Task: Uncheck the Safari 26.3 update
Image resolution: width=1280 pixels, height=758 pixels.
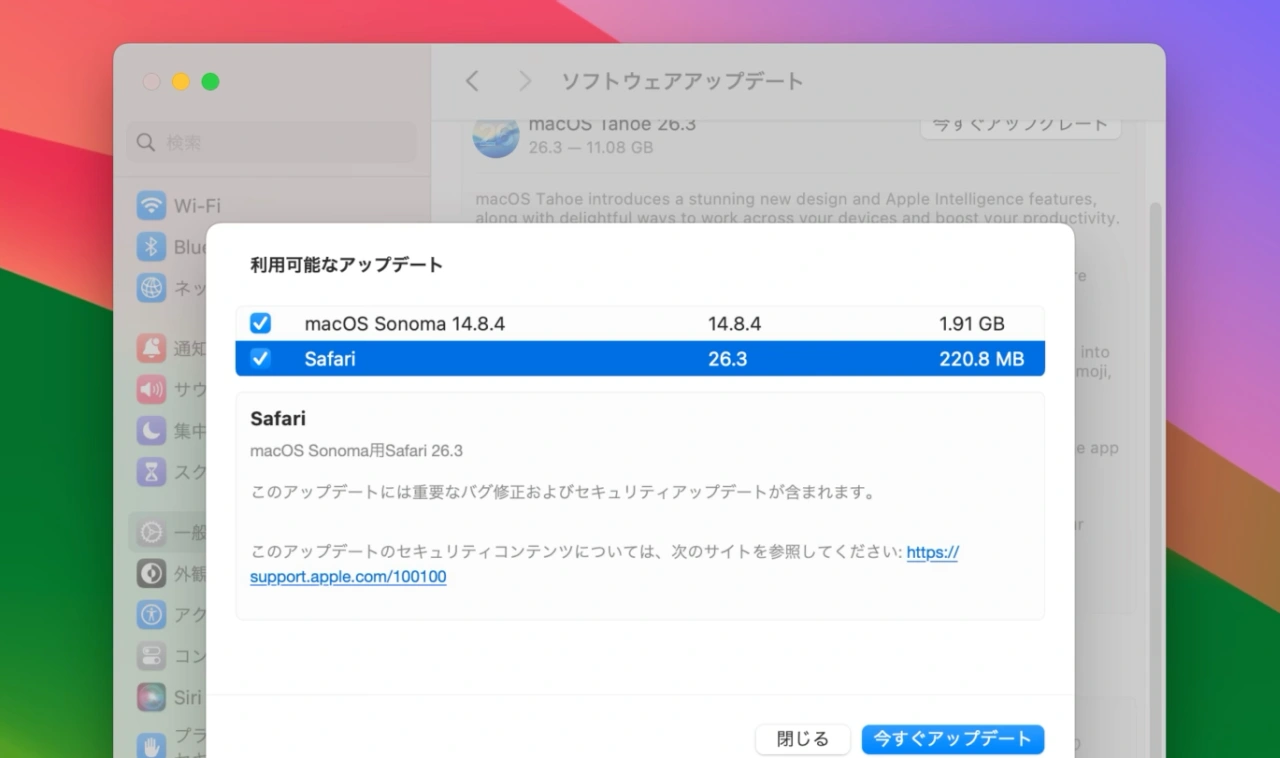Action: click(260, 358)
